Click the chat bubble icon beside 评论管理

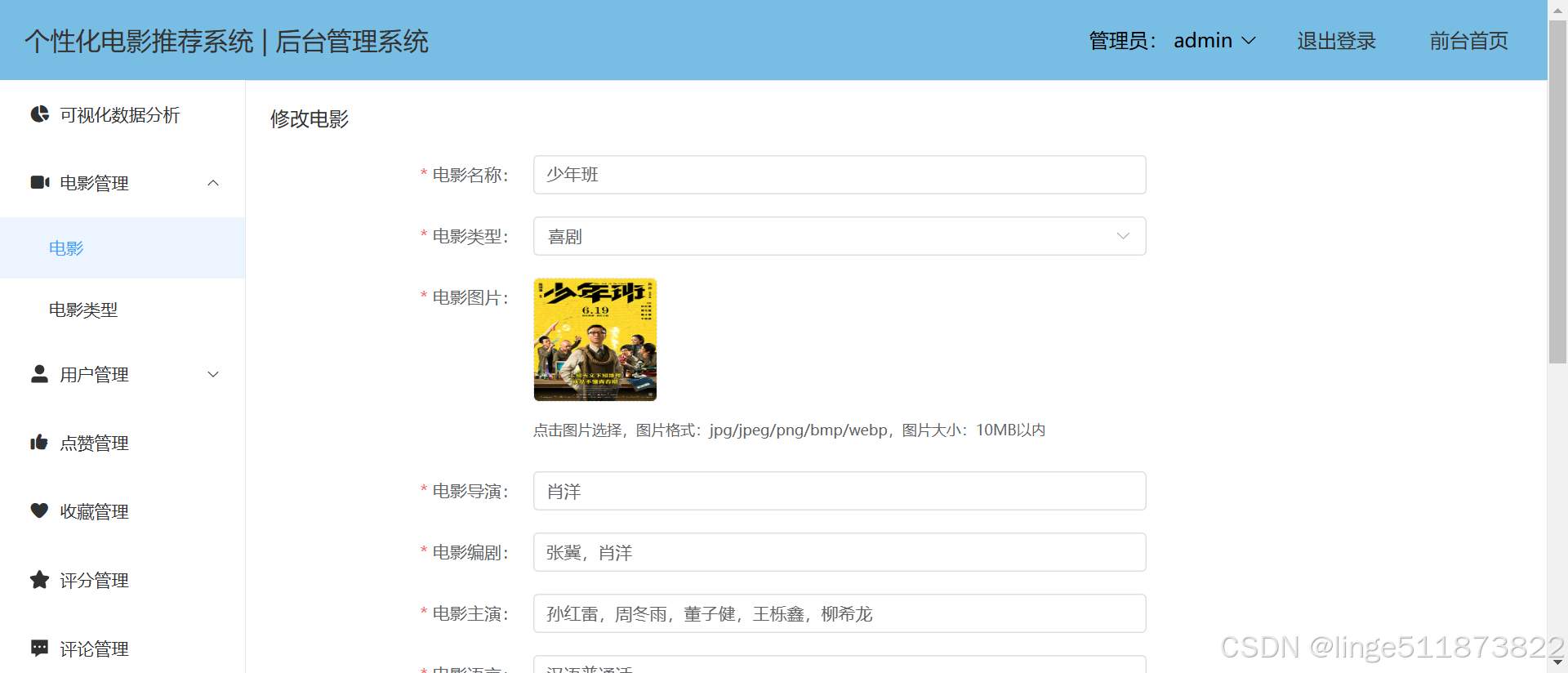coord(39,648)
